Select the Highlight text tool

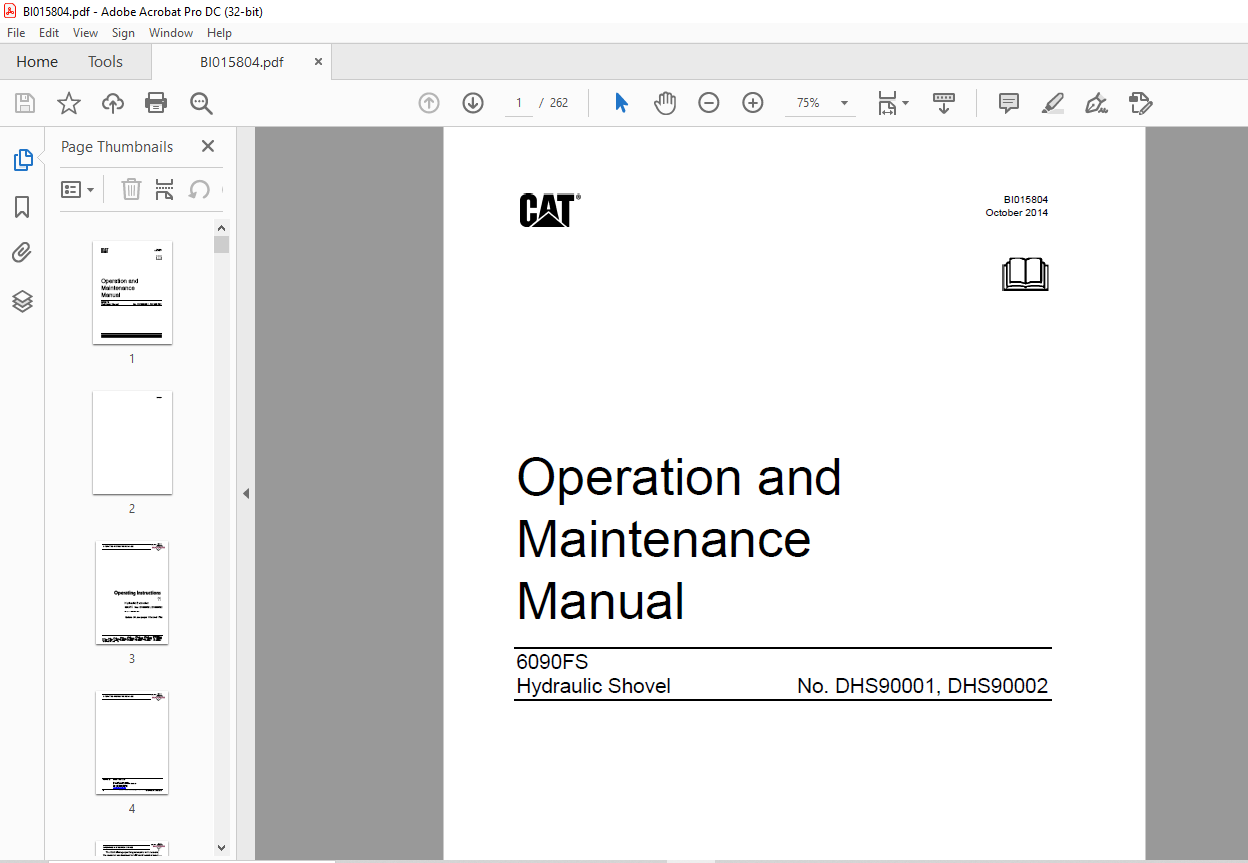tap(1052, 103)
